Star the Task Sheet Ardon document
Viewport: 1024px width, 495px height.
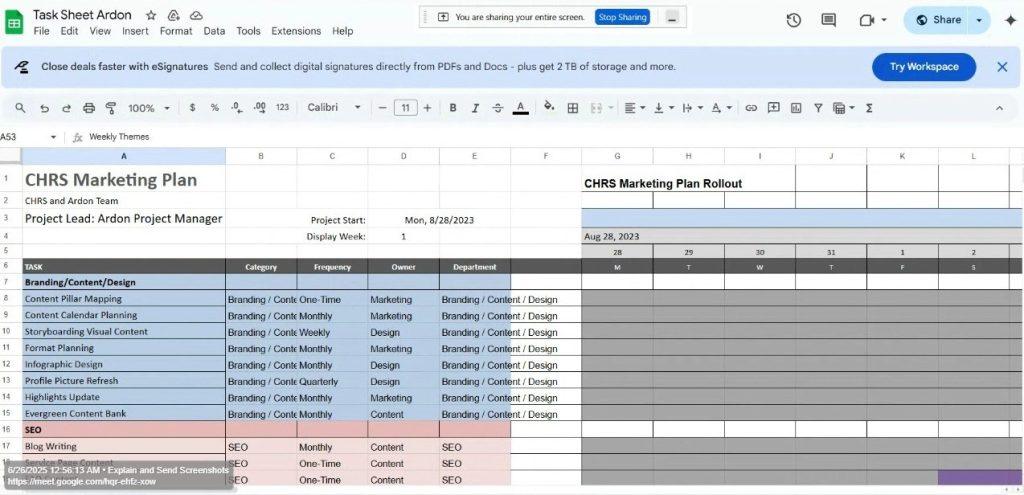coord(151,16)
